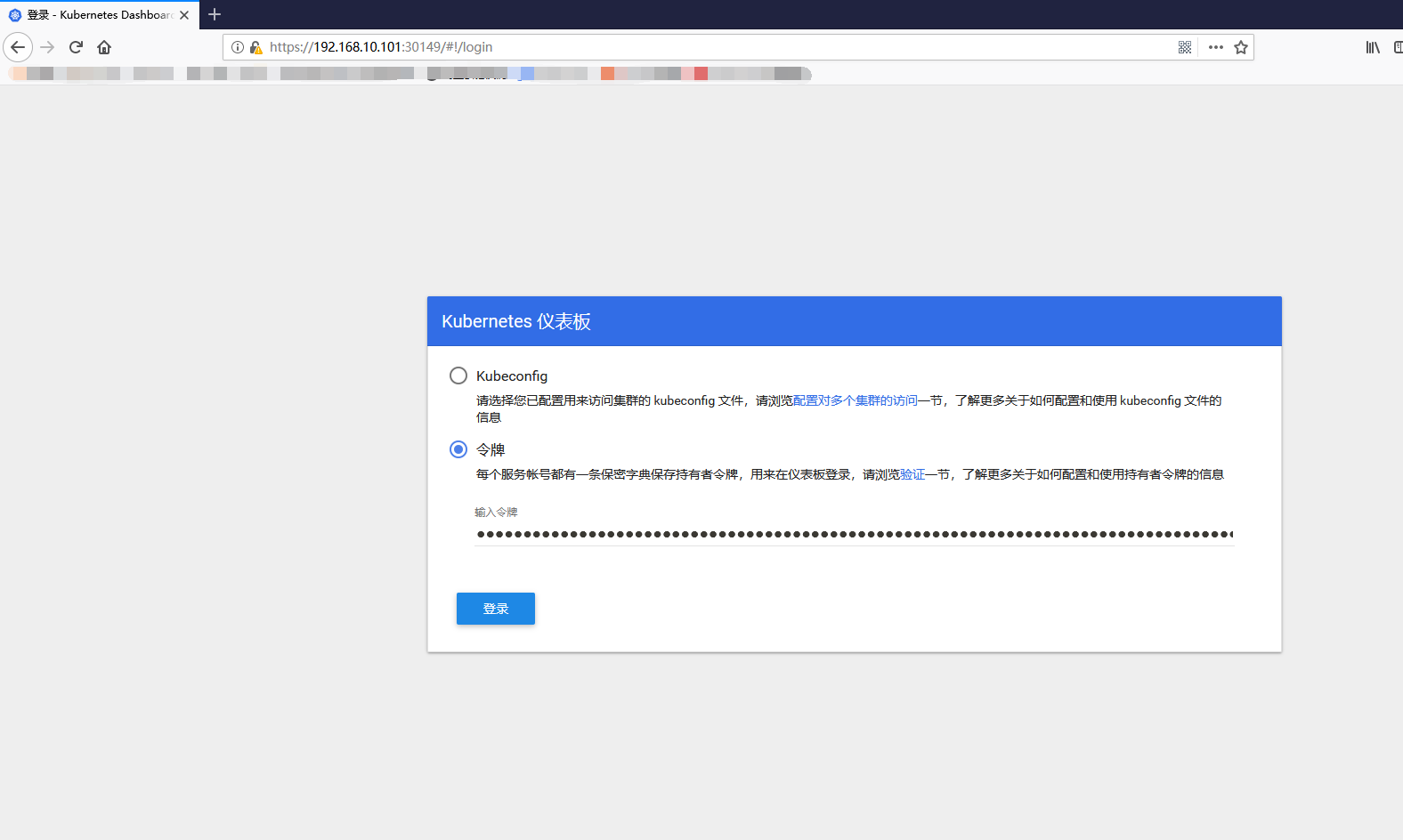Bookmark this page with the star icon
The height and width of the screenshot is (840, 1403).
(1241, 47)
